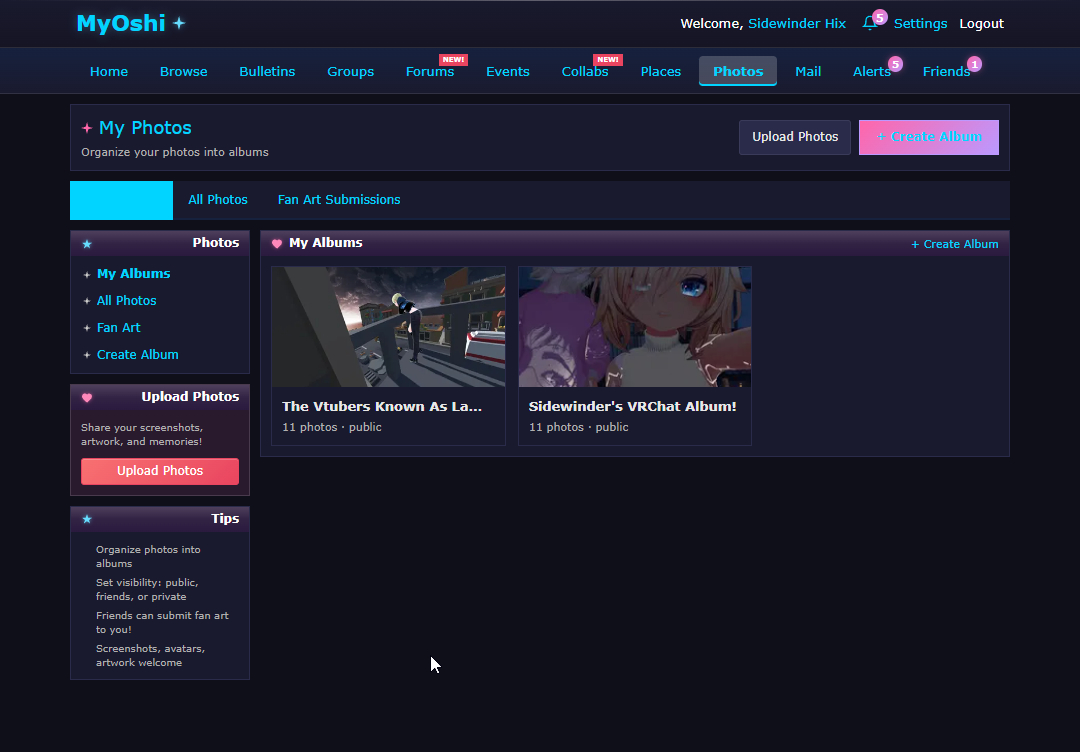Click the header Upload Photos button
This screenshot has height=752, width=1080.
point(795,137)
